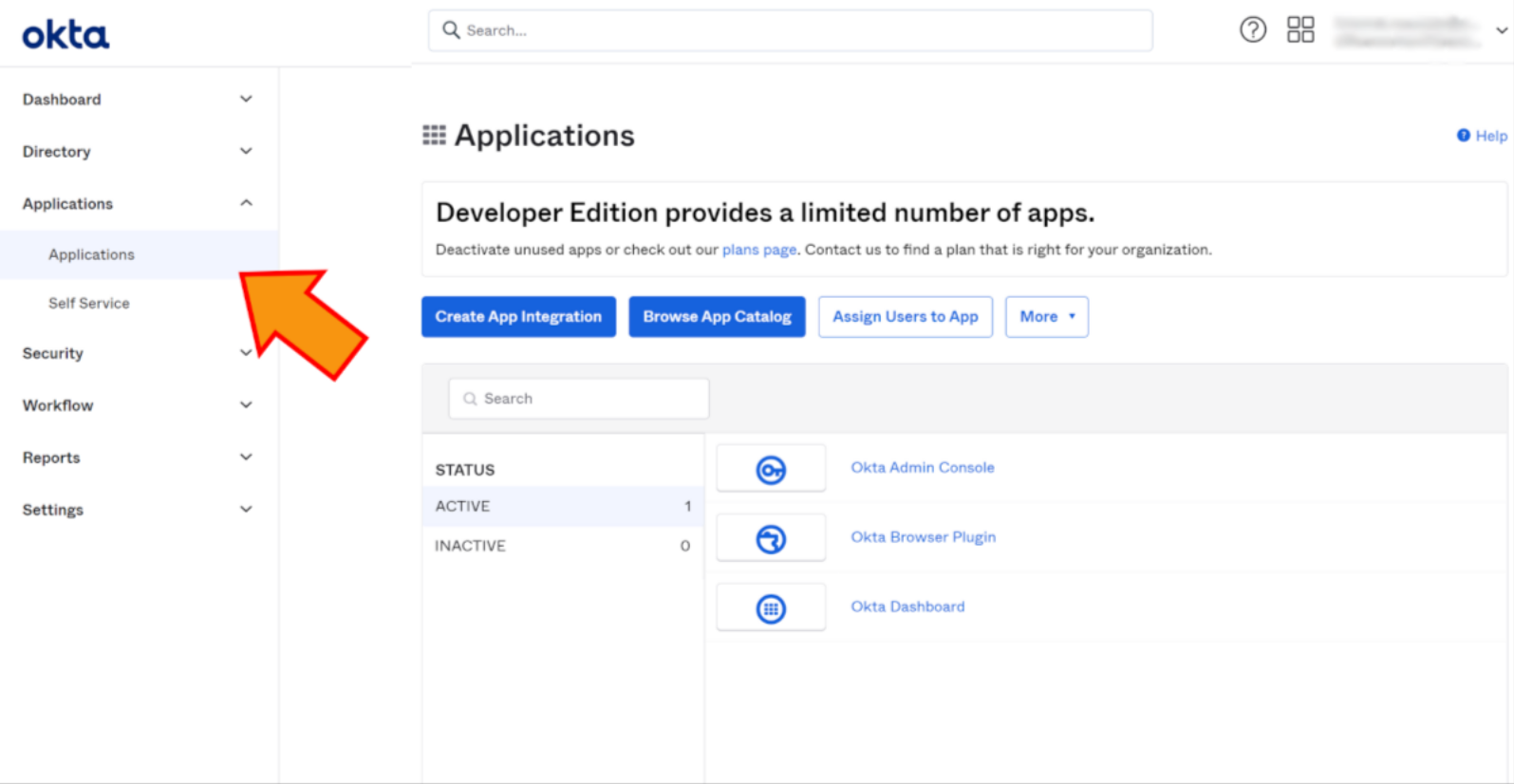Open the help question mark icon
Screen dimensions: 1514x784
1253,30
